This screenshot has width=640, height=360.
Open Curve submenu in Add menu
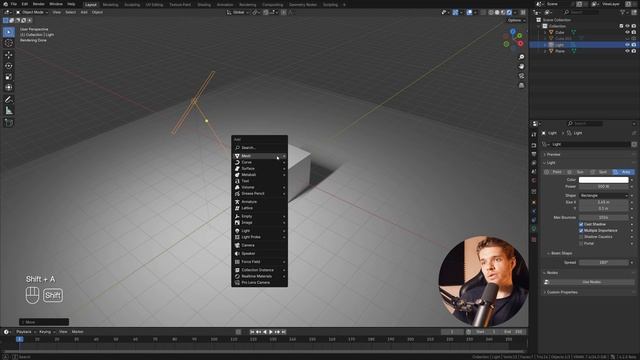pos(260,162)
